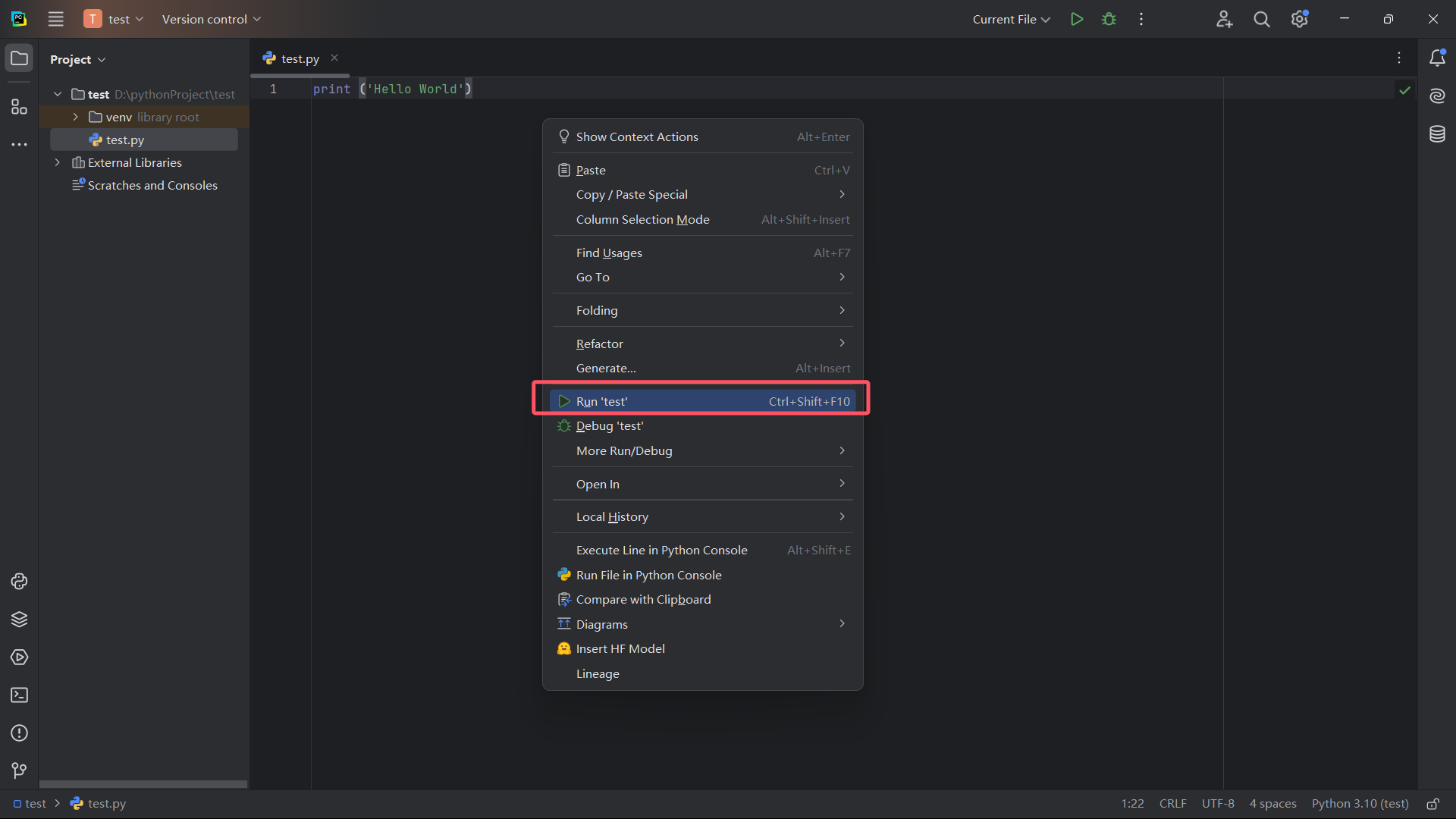Image resolution: width=1456 pixels, height=819 pixels.
Task: Toggle the Project tool window folder icon
Action: point(19,58)
